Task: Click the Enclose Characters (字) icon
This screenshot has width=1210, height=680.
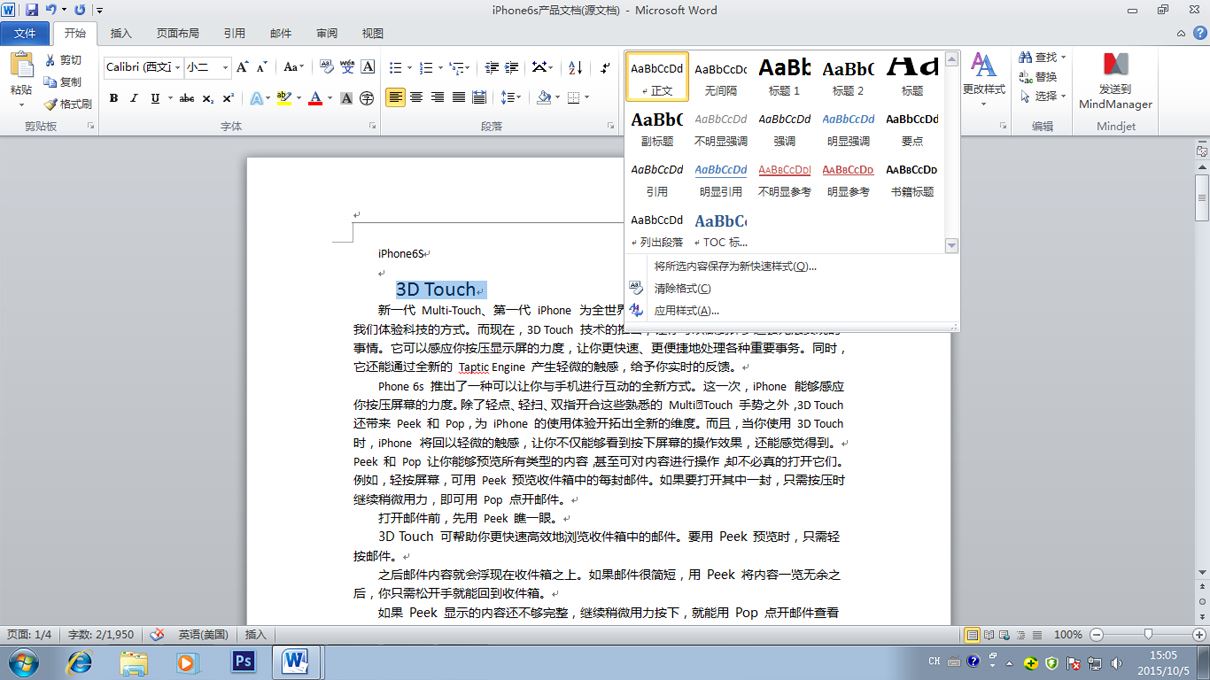Action: tap(367, 98)
